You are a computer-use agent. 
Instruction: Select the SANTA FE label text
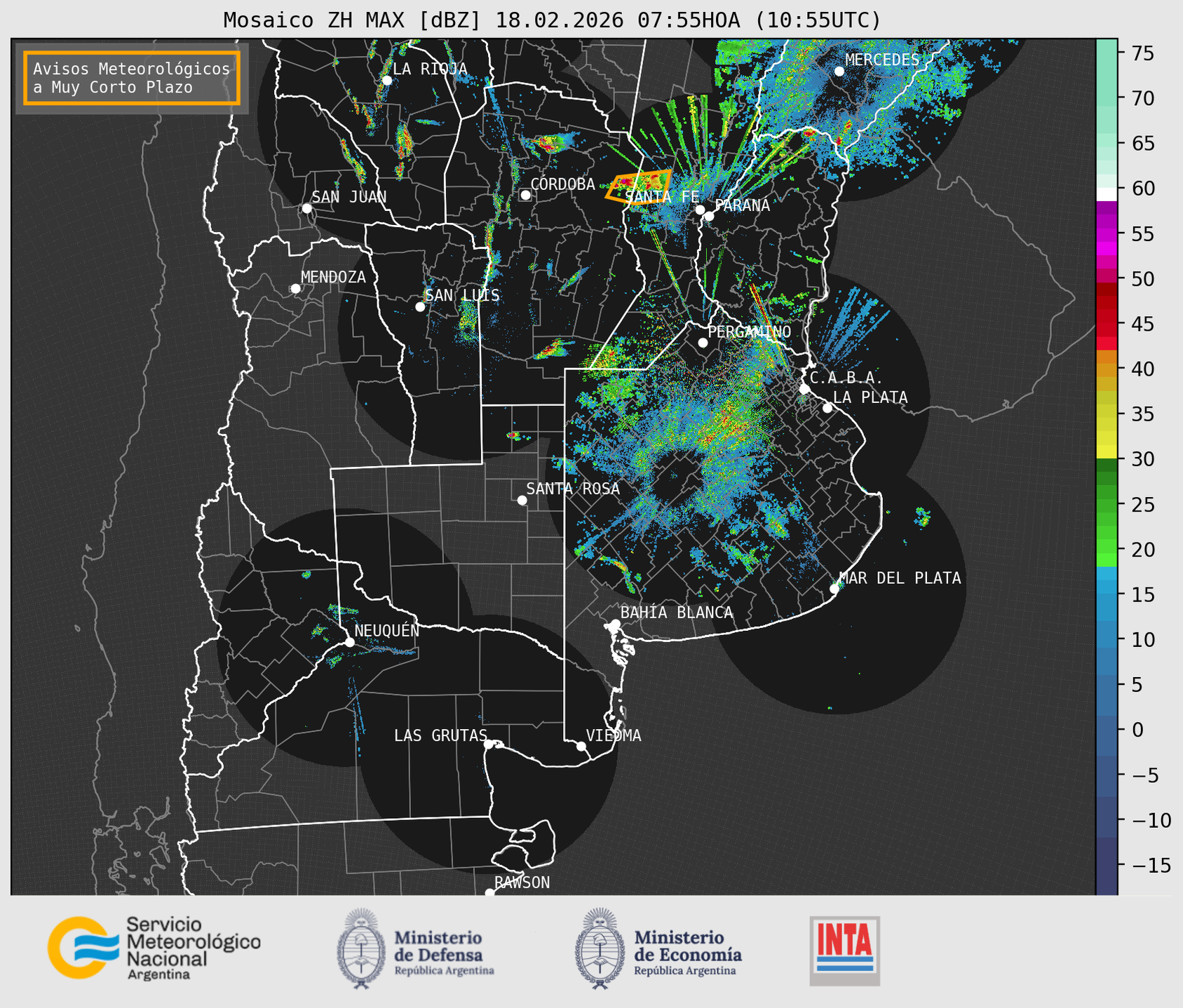662,197
